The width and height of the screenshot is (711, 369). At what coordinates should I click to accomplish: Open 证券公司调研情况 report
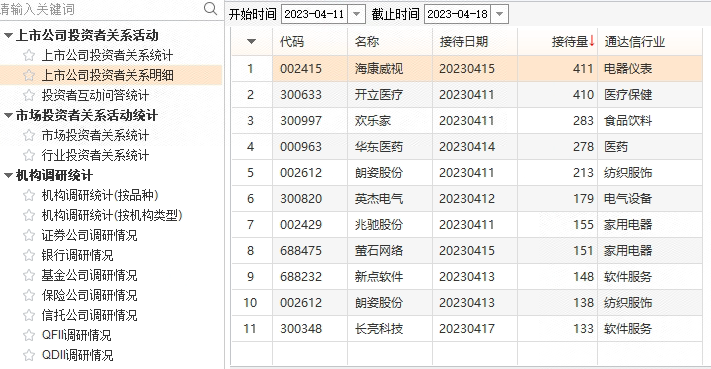click(89, 235)
